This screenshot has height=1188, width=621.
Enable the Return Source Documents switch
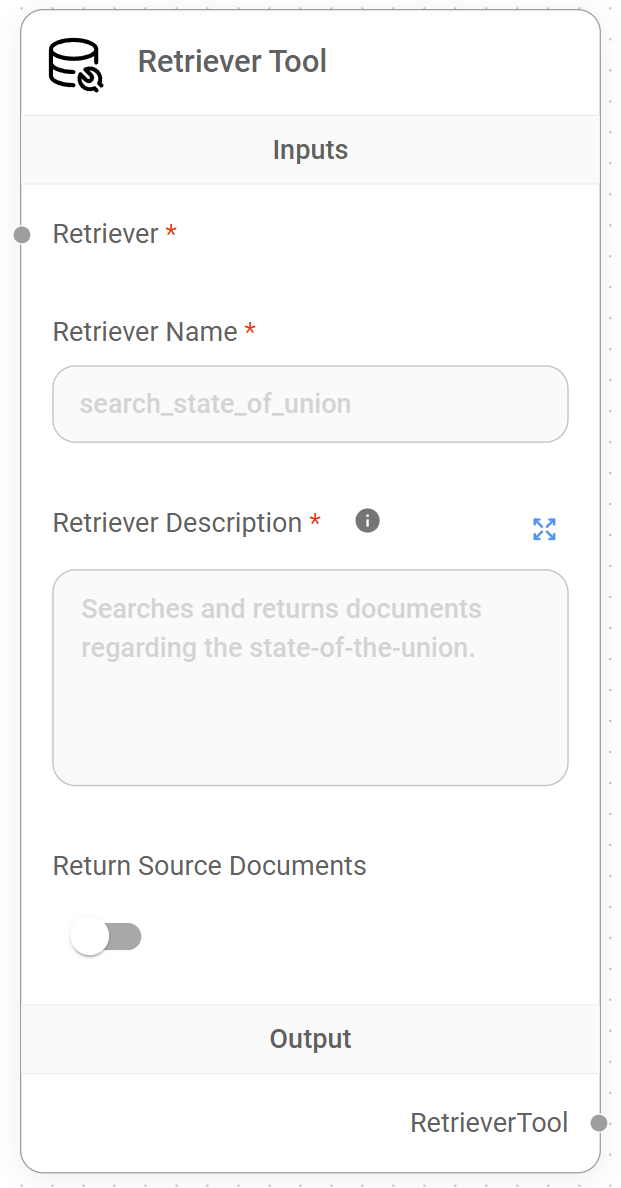pyautogui.click(x=106, y=937)
